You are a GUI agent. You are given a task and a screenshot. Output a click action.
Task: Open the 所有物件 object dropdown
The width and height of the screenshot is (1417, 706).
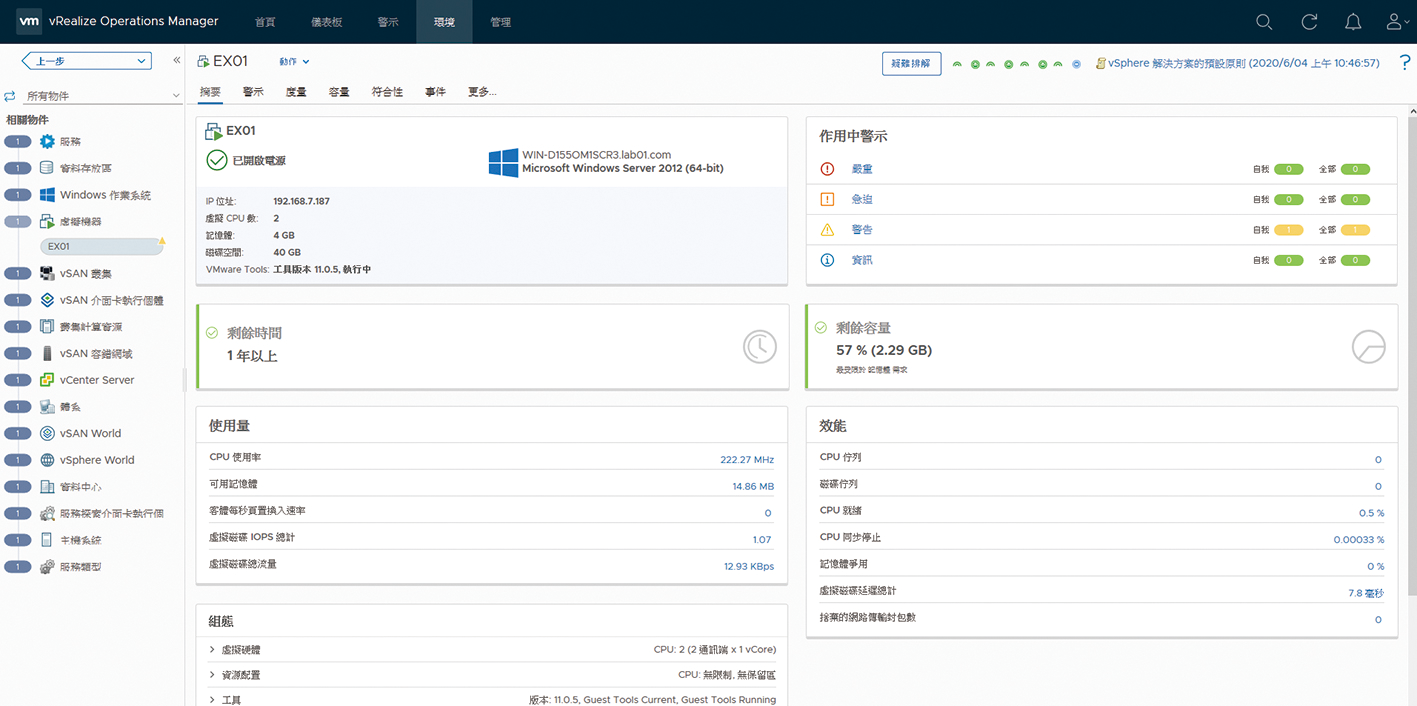(103, 96)
